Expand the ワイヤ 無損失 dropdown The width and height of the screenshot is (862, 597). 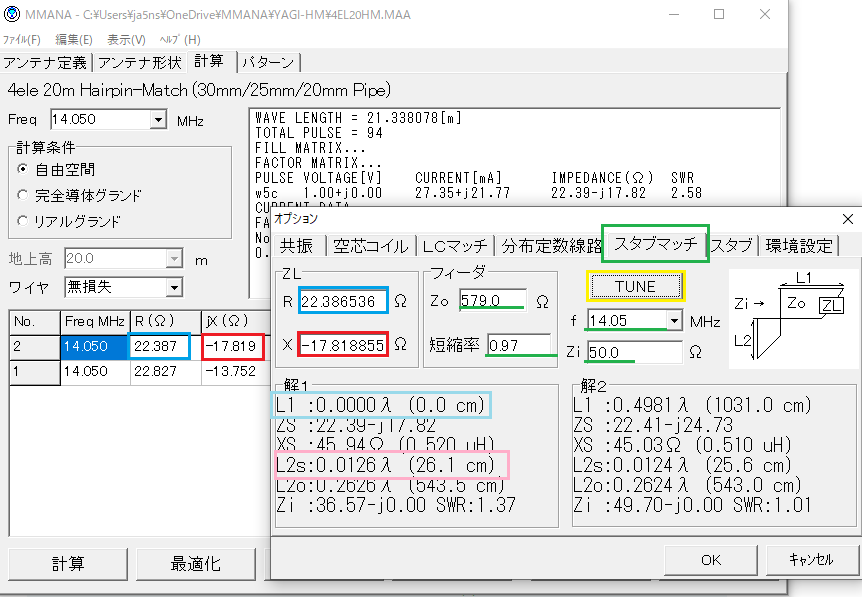pyautogui.click(x=174, y=288)
